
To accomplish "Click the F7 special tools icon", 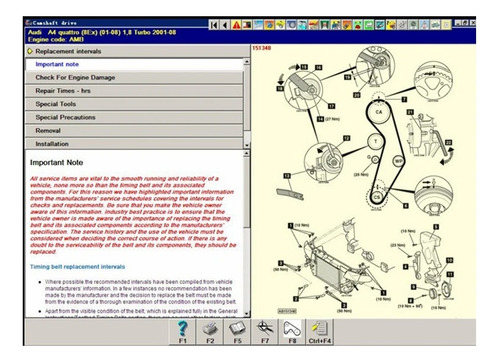I will [x=265, y=331].
